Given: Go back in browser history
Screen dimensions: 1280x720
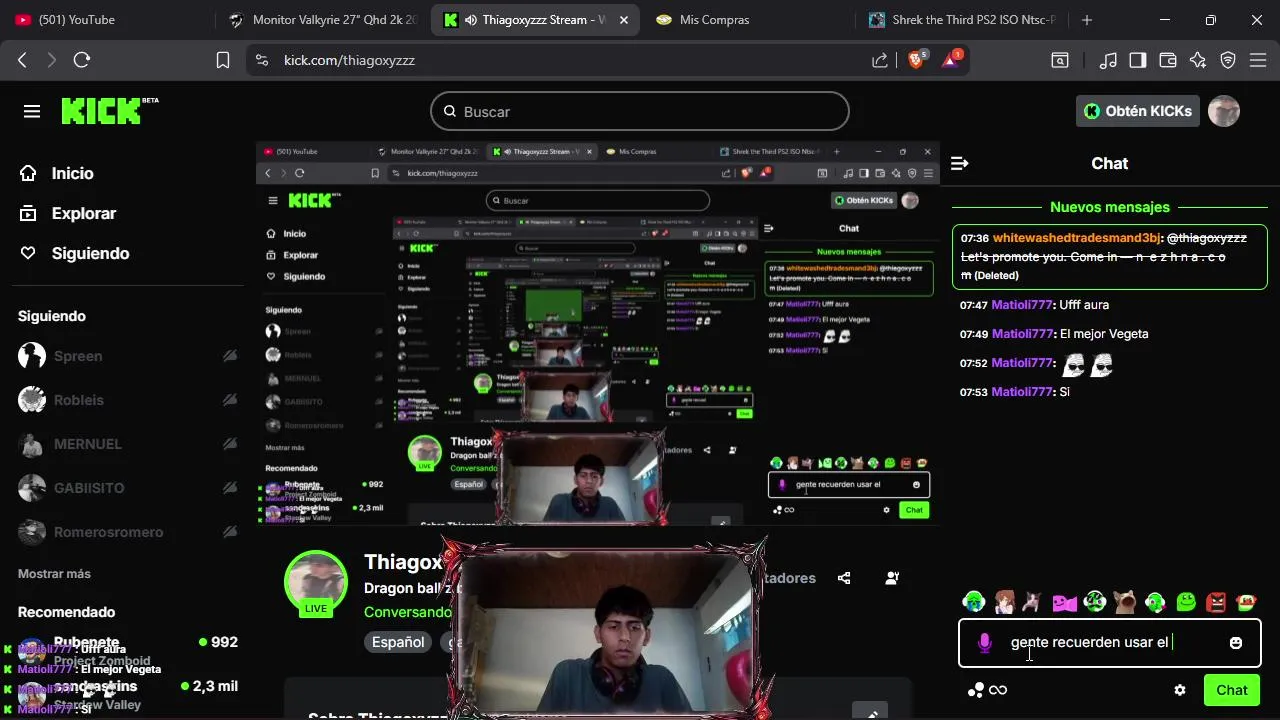Looking at the screenshot, I should coord(22,60).
